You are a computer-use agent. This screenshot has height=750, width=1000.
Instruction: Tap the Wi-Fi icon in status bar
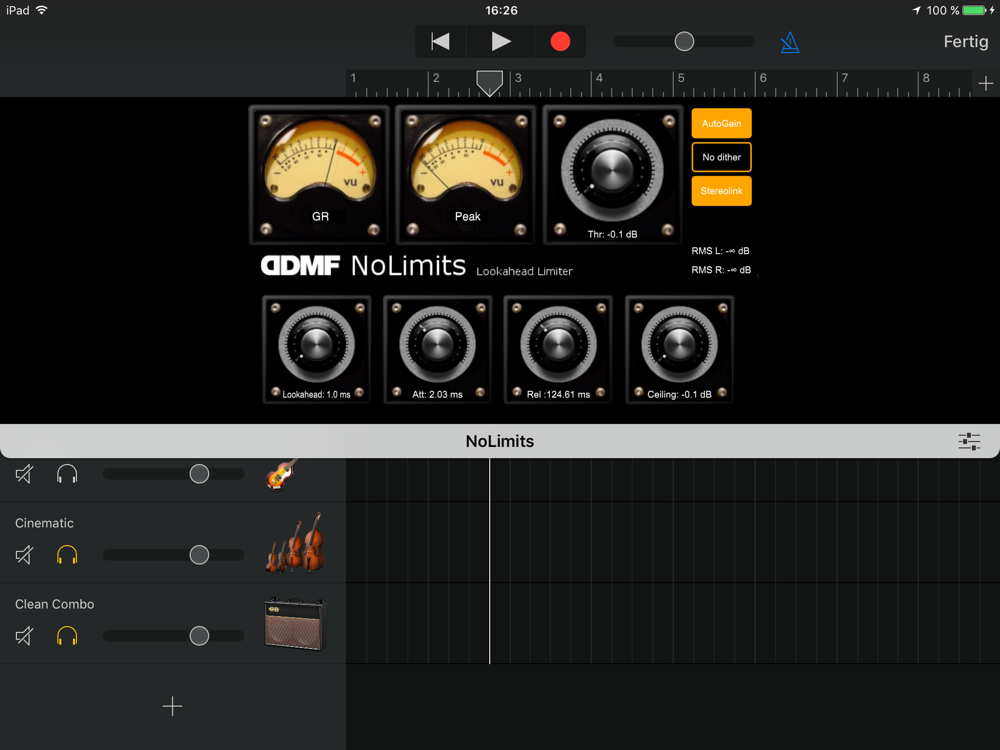click(x=42, y=10)
